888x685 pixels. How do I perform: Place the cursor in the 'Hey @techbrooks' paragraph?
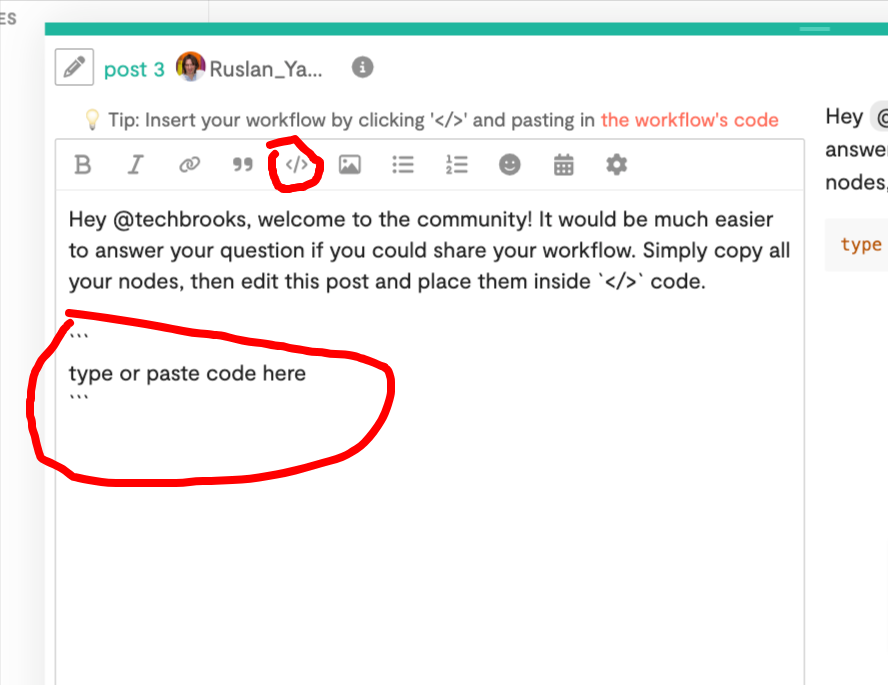[x=429, y=250]
